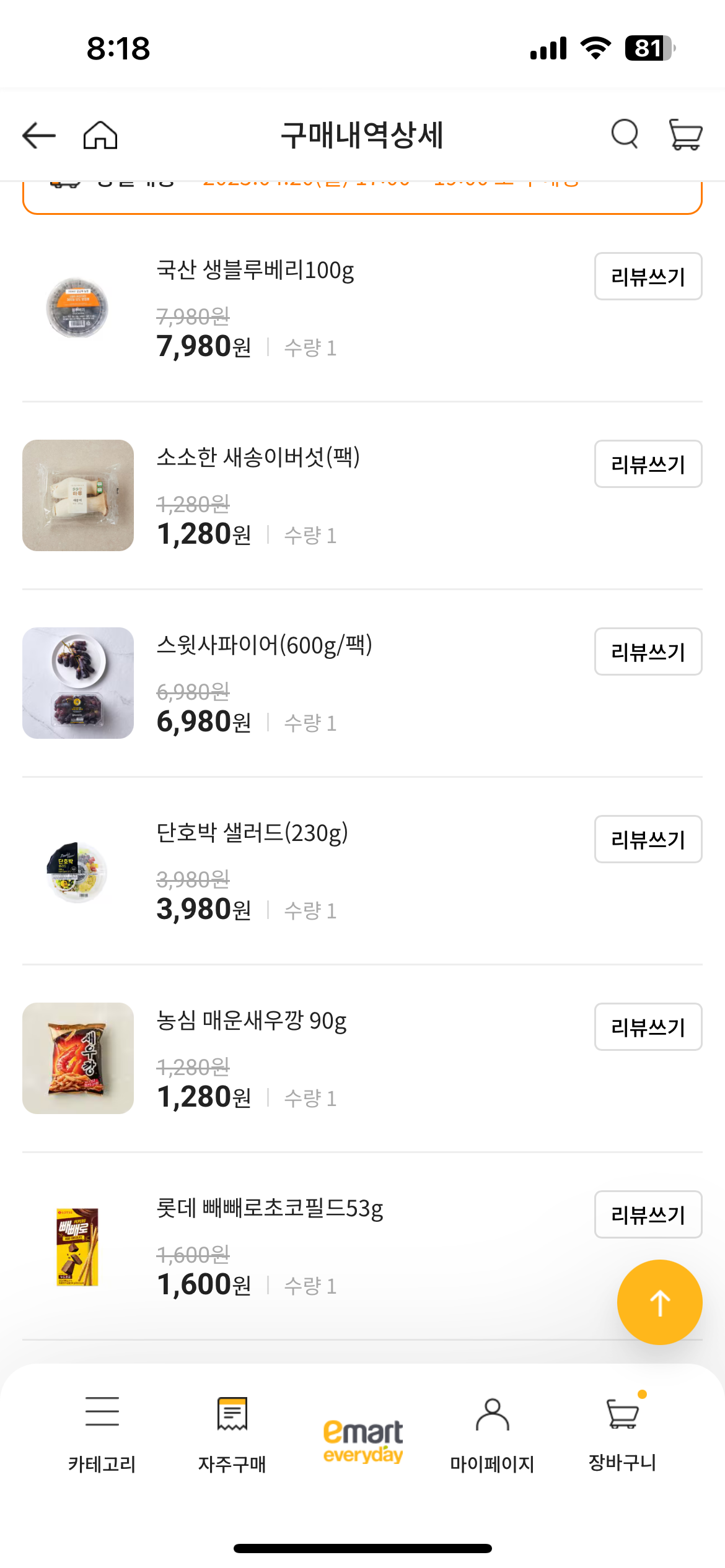
Task: Tap the 단호박 샐러드(230g) product name
Action: tap(252, 833)
